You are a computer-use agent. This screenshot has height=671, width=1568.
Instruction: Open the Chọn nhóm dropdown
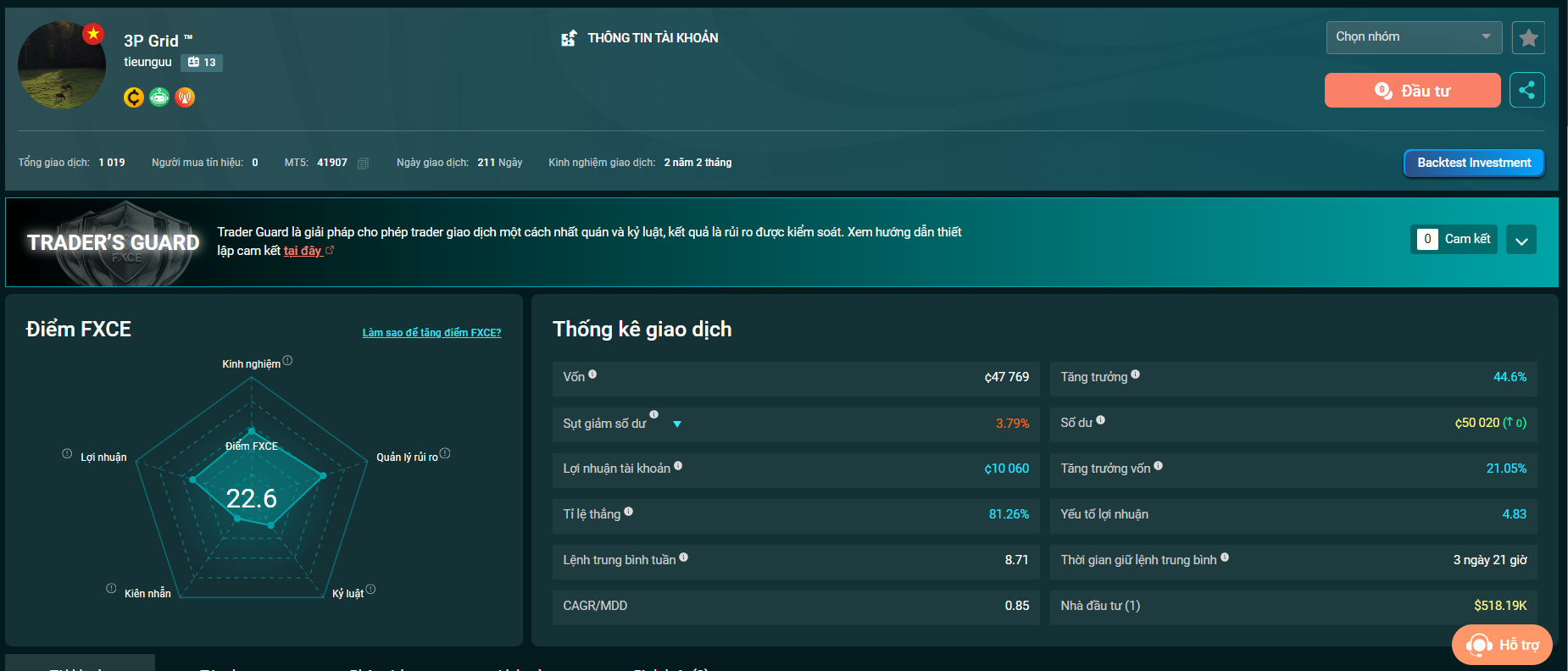[1414, 37]
